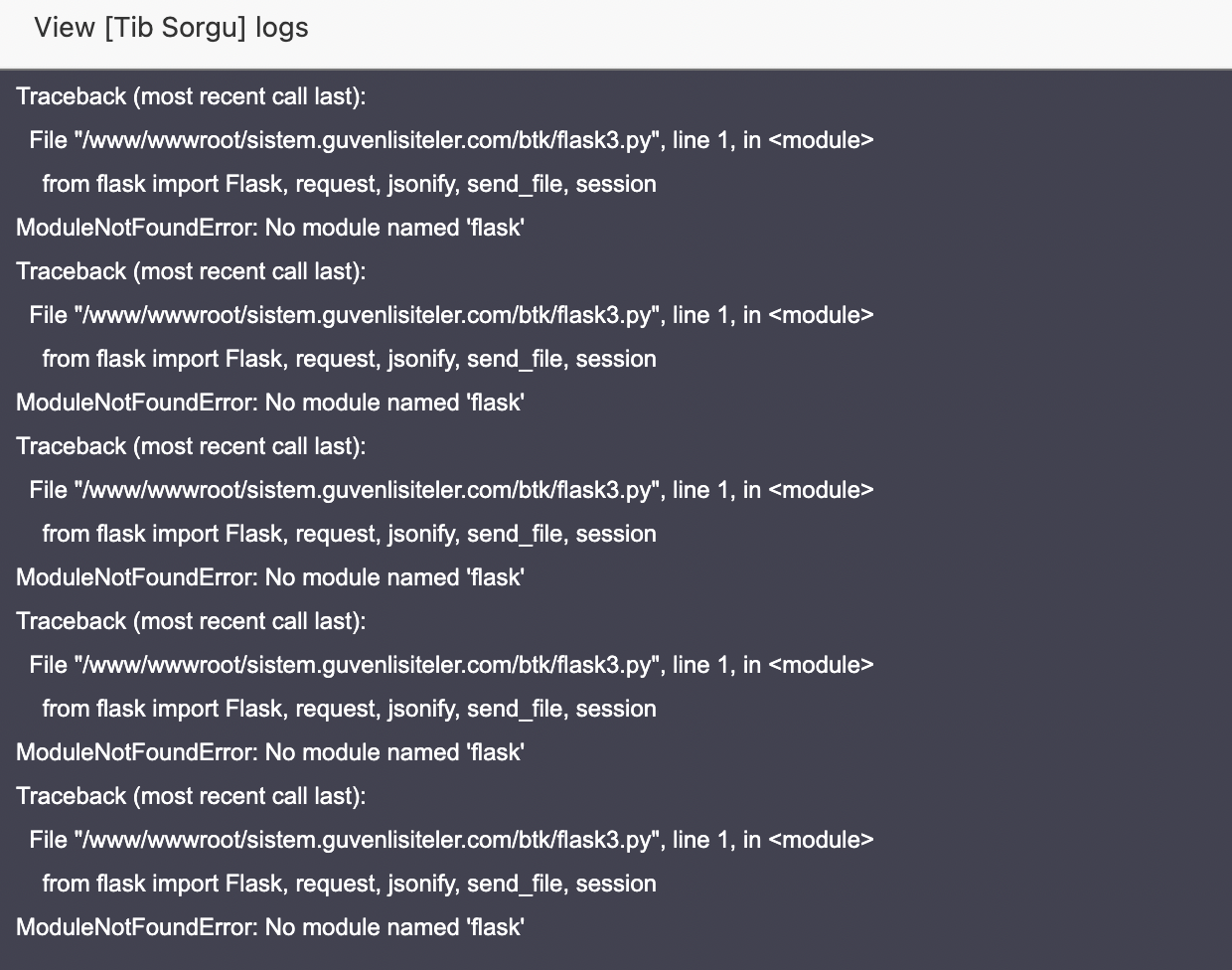Click the third Traceback line
The image size is (1232, 970).
point(191,446)
